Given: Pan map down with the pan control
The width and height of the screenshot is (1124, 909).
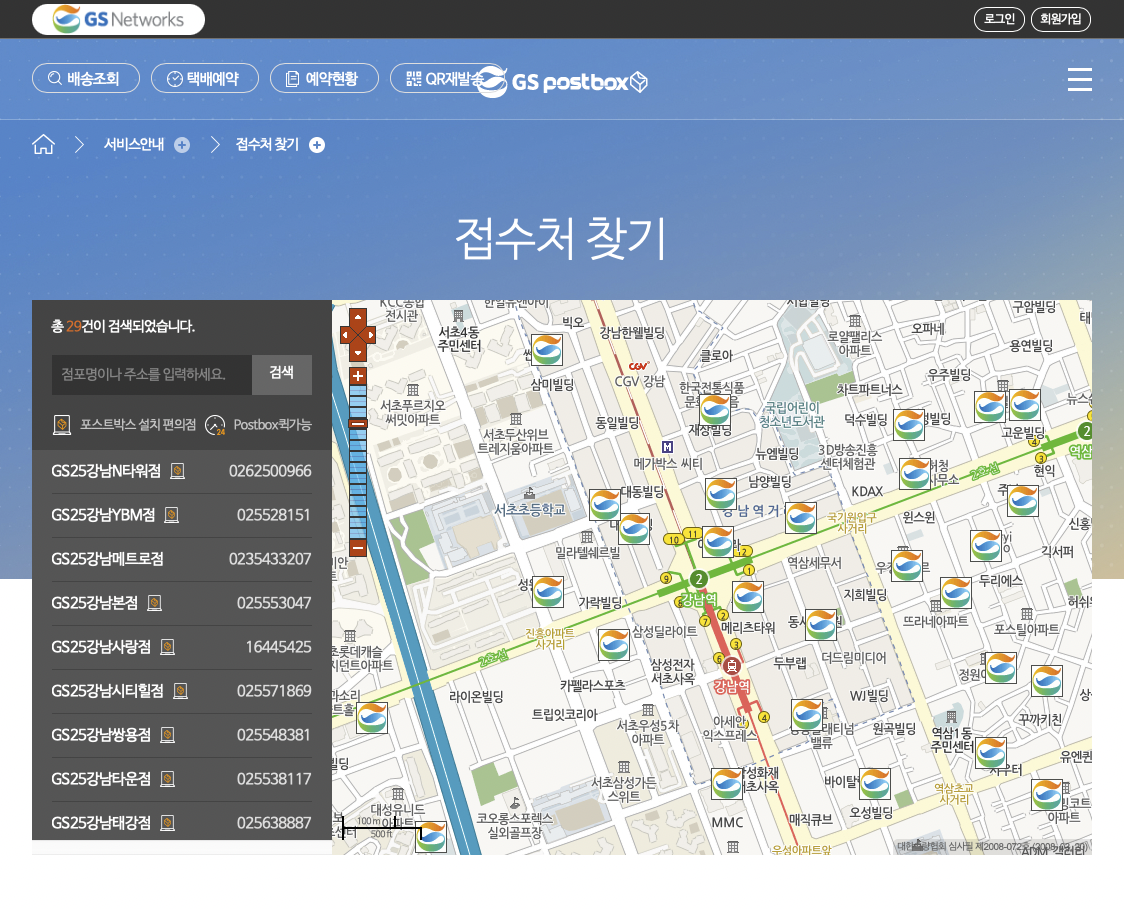Looking at the screenshot, I should (x=358, y=351).
